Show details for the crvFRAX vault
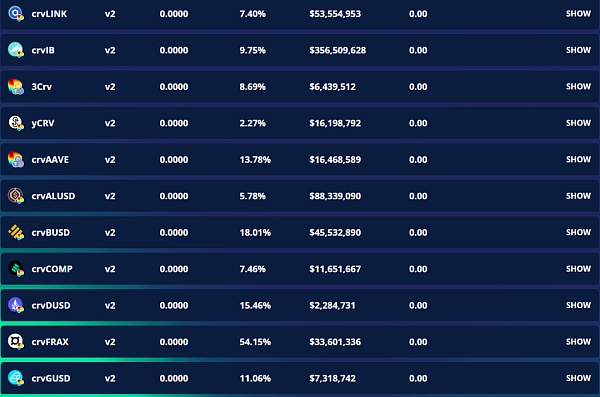The width and height of the screenshot is (600, 397). [x=578, y=341]
